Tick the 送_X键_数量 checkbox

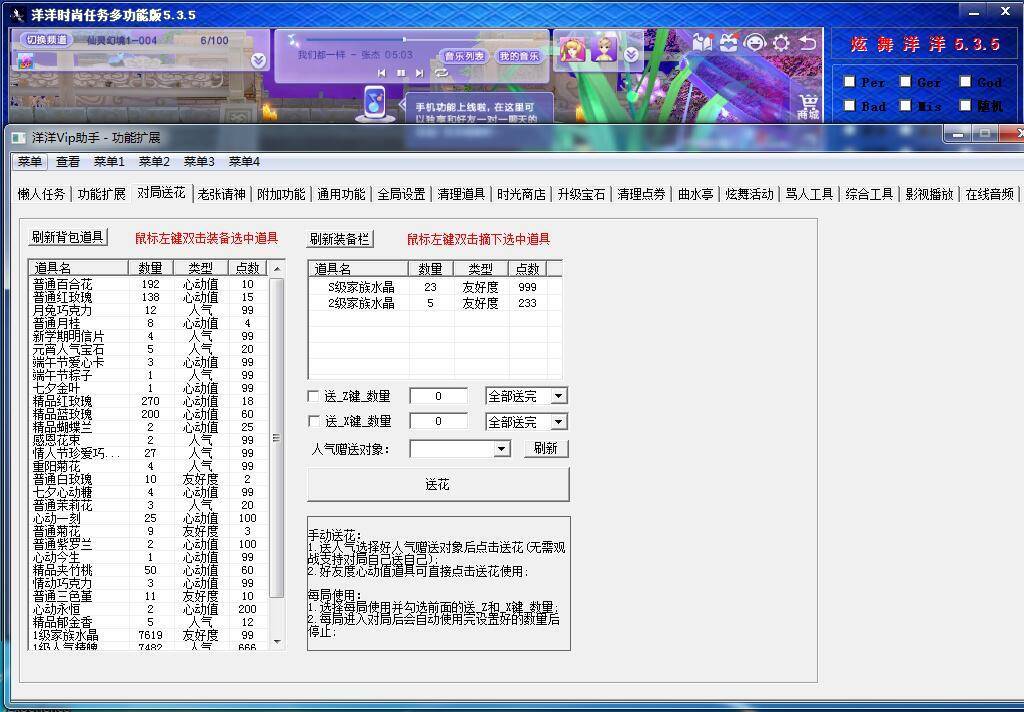pyautogui.click(x=313, y=421)
